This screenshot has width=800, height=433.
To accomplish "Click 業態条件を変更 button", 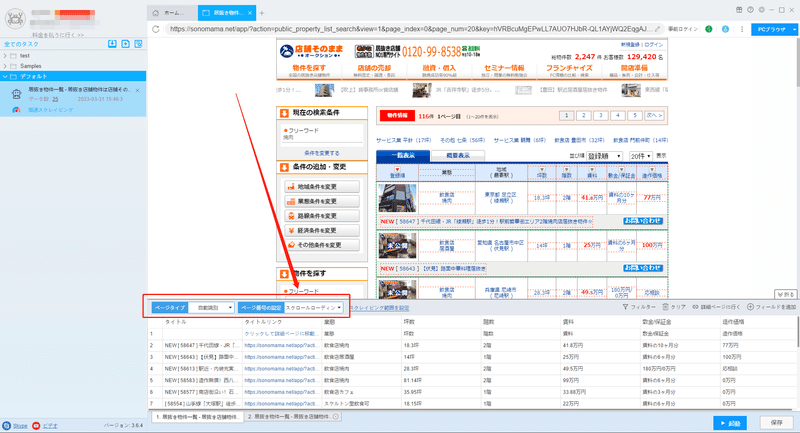I will pos(321,201).
